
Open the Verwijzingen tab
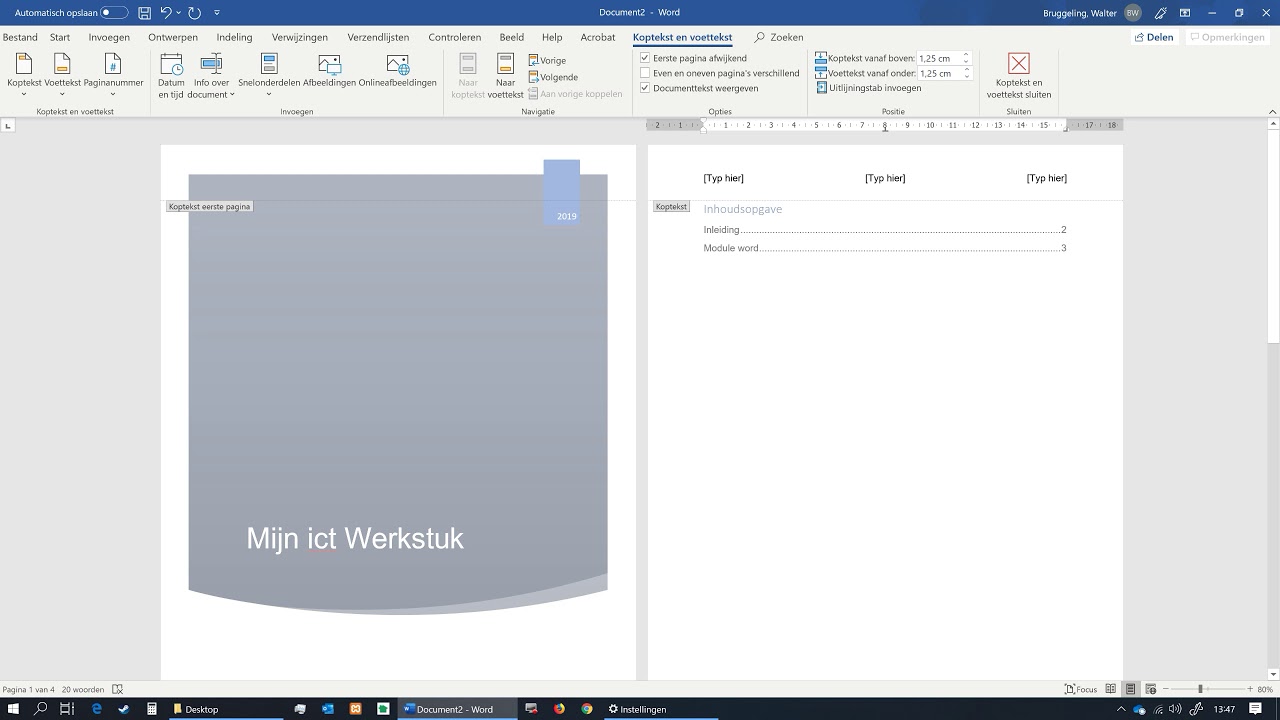(x=300, y=37)
